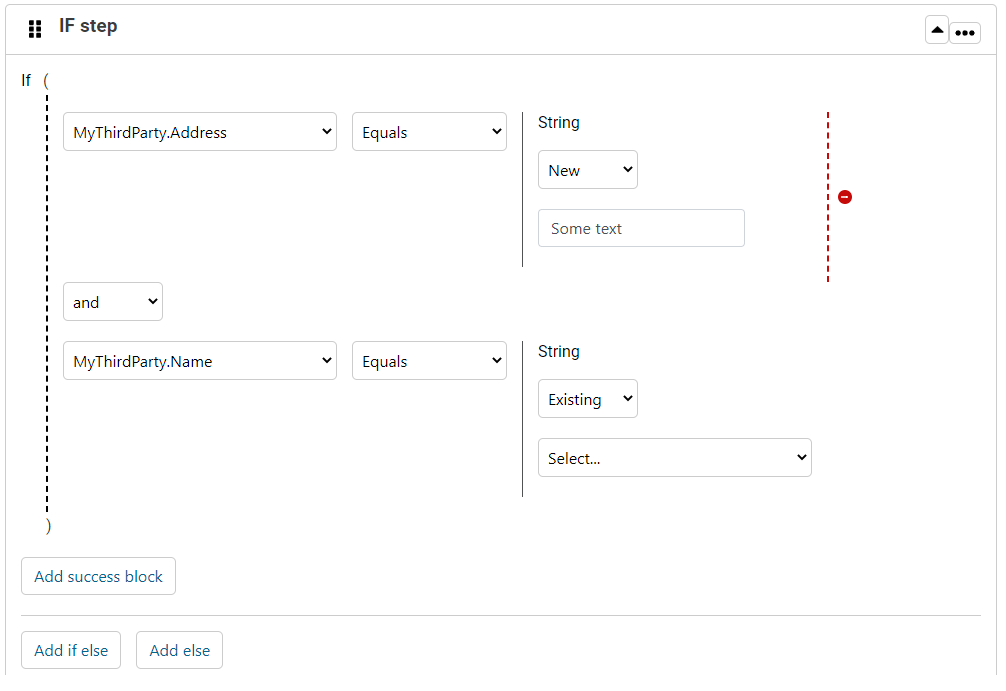This screenshot has height=691, width=1006.
Task: Open the 'and' logical operator dropdown
Action: (x=113, y=301)
